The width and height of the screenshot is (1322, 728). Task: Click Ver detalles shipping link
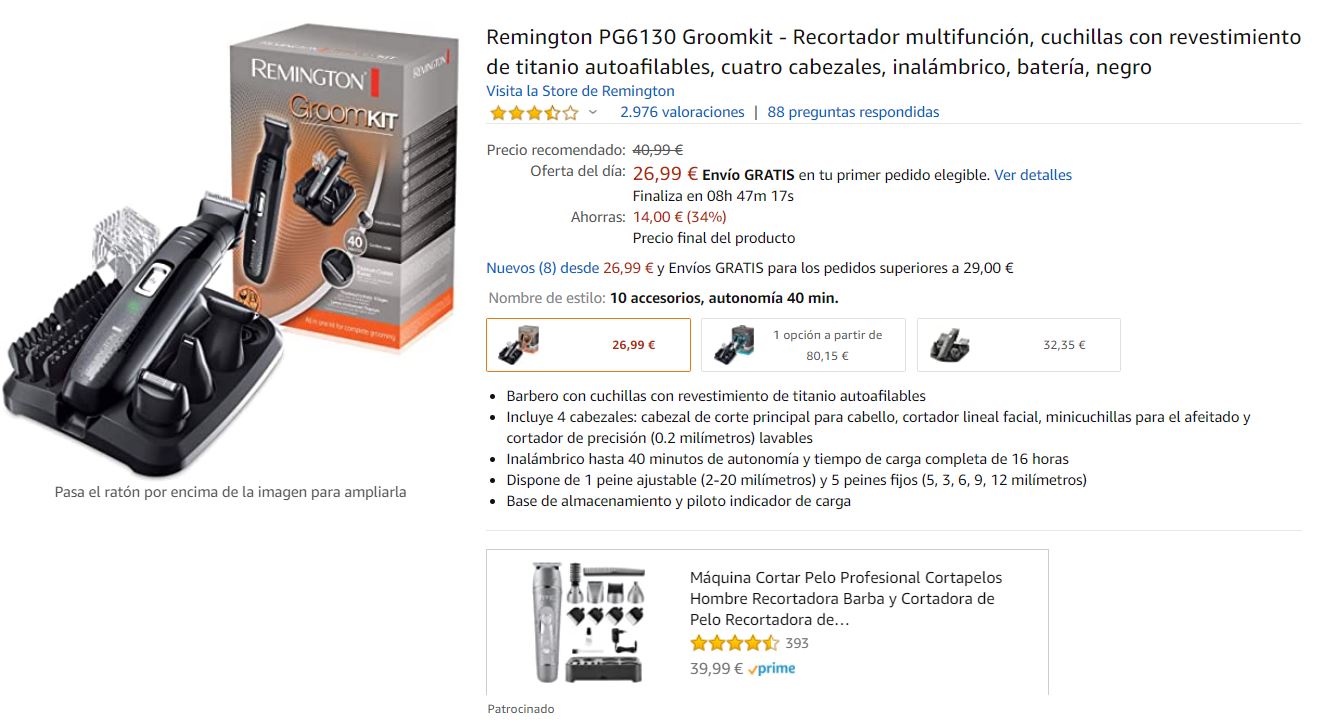pyautogui.click(x=1033, y=175)
